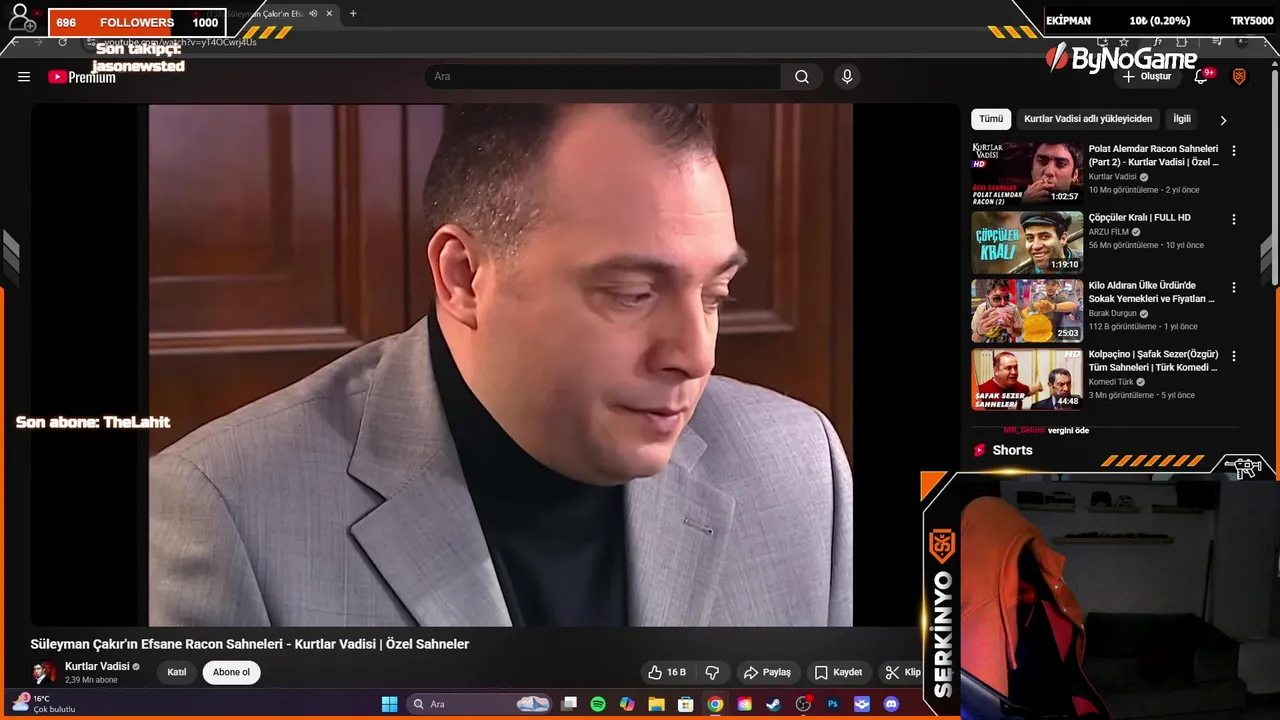Focus the YouTube Ara search field

pos(604,77)
